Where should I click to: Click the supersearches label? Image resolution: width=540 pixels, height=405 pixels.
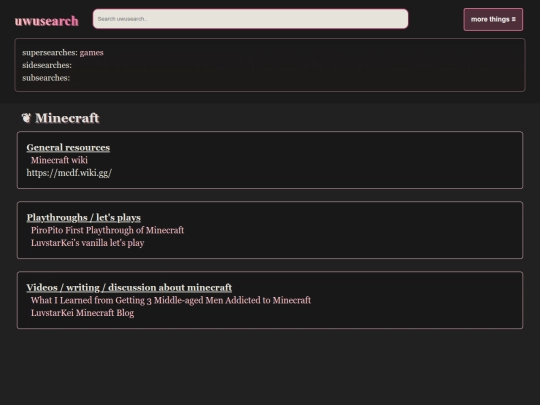(50, 53)
